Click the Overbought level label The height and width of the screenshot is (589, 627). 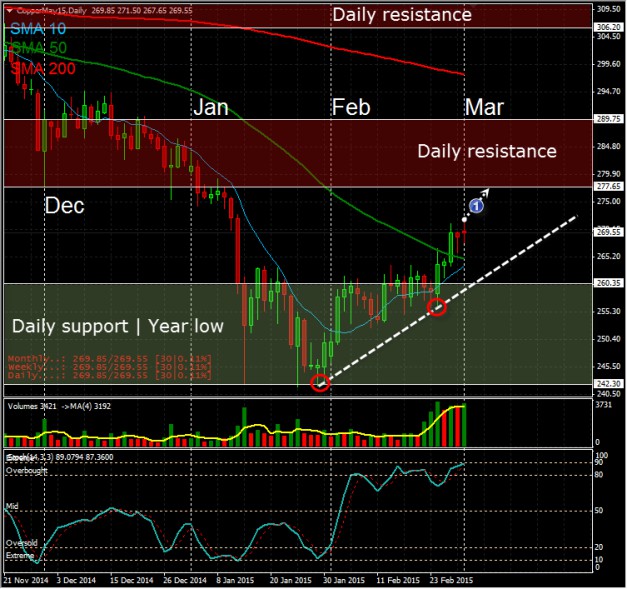pos(26,471)
